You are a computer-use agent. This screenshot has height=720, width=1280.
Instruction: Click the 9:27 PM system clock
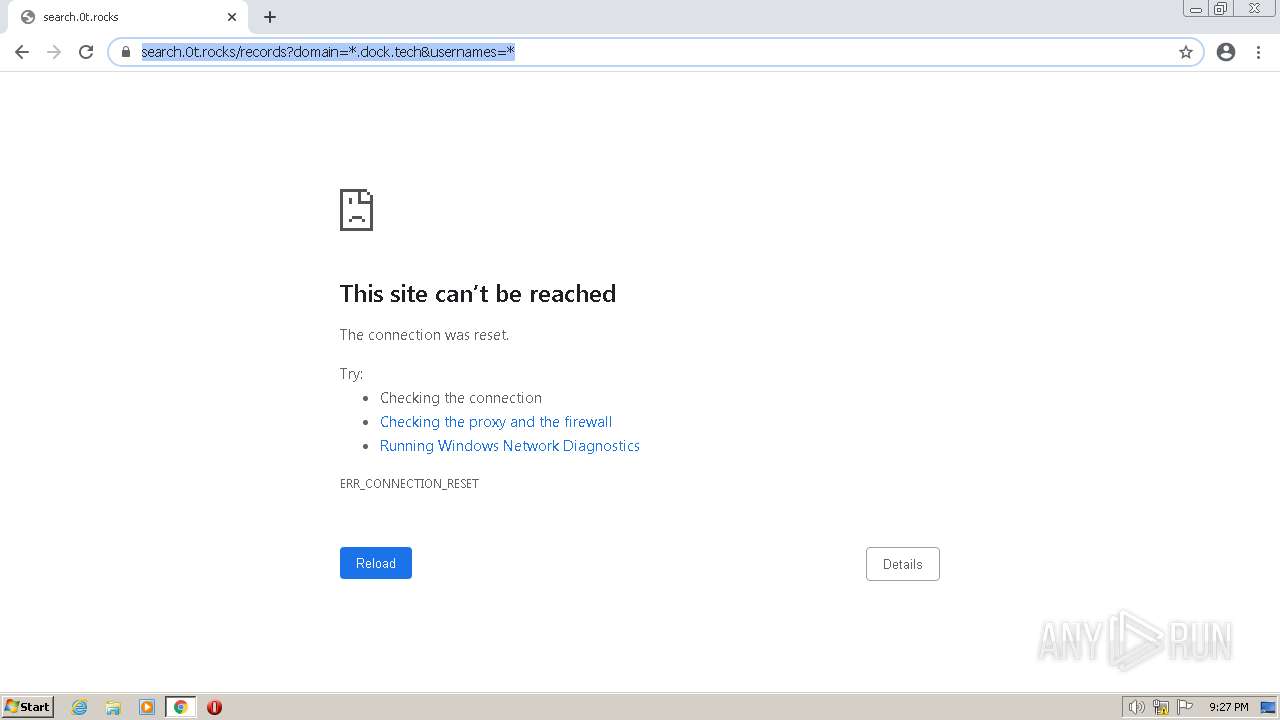click(x=1228, y=707)
